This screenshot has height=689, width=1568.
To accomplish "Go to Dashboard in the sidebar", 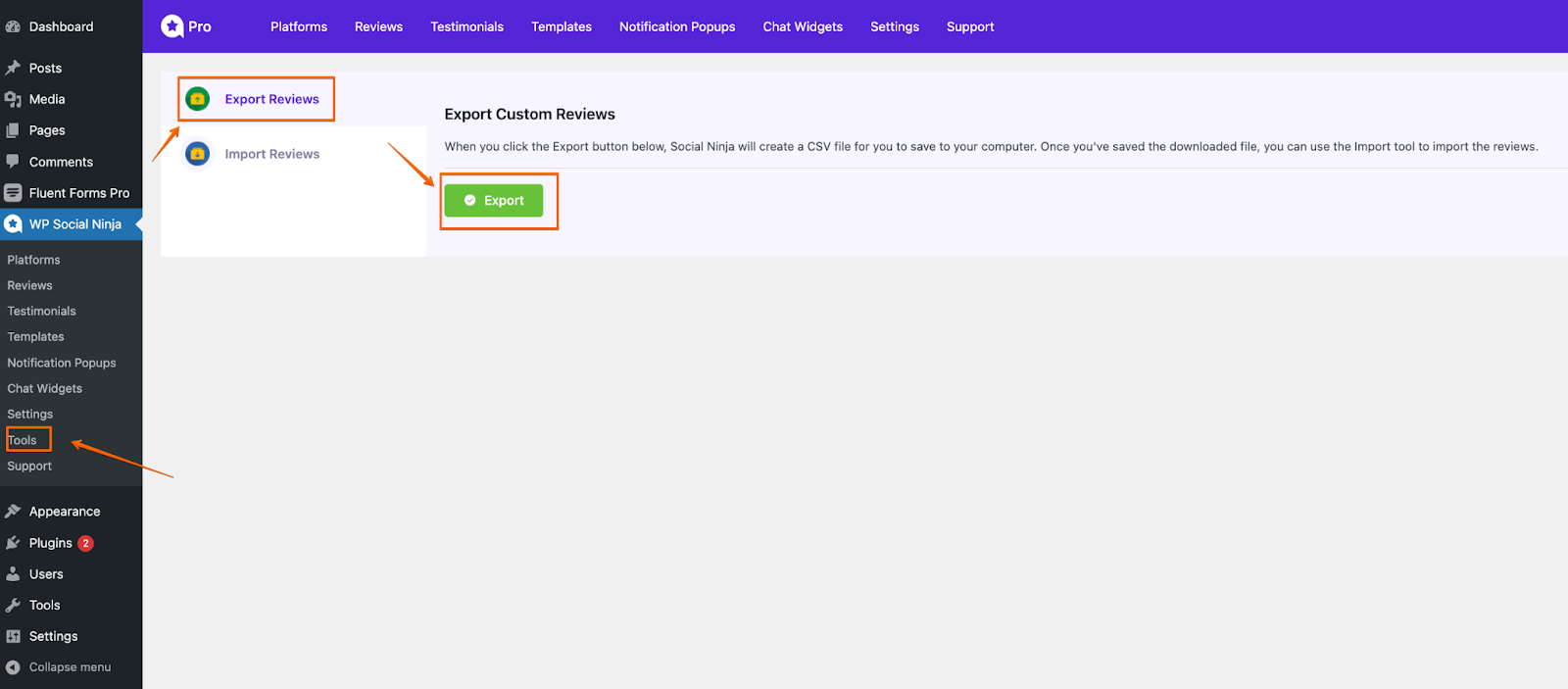I will point(62,26).
